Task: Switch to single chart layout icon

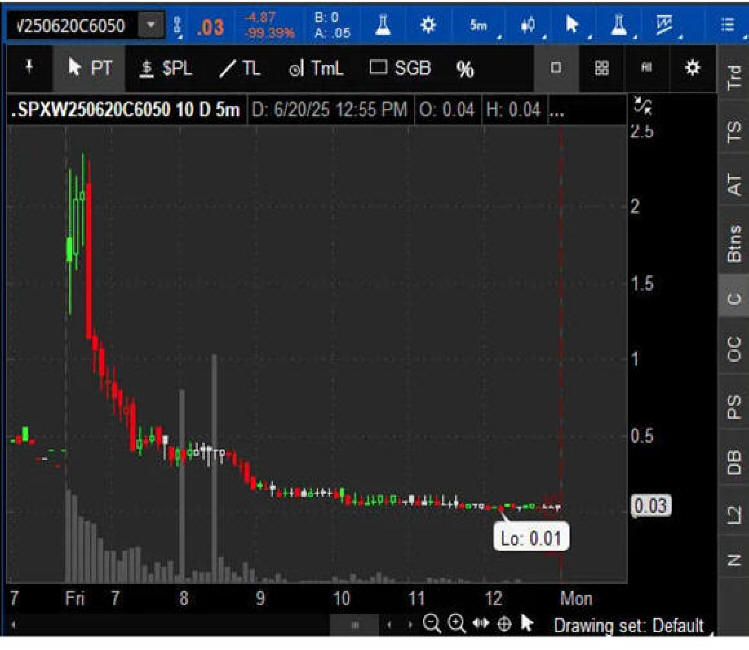Action: click(556, 68)
